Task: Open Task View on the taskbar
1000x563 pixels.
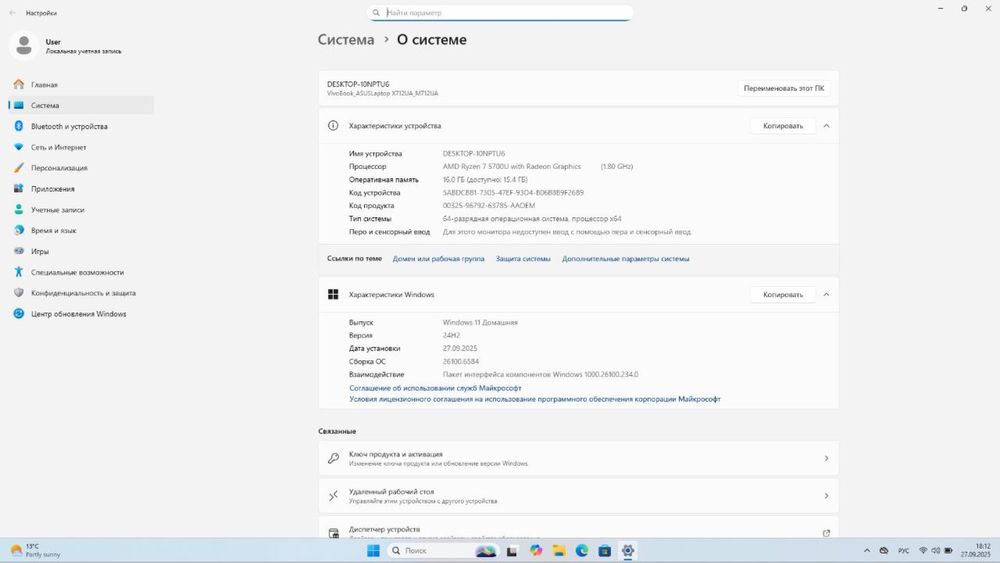Action: (x=511, y=551)
